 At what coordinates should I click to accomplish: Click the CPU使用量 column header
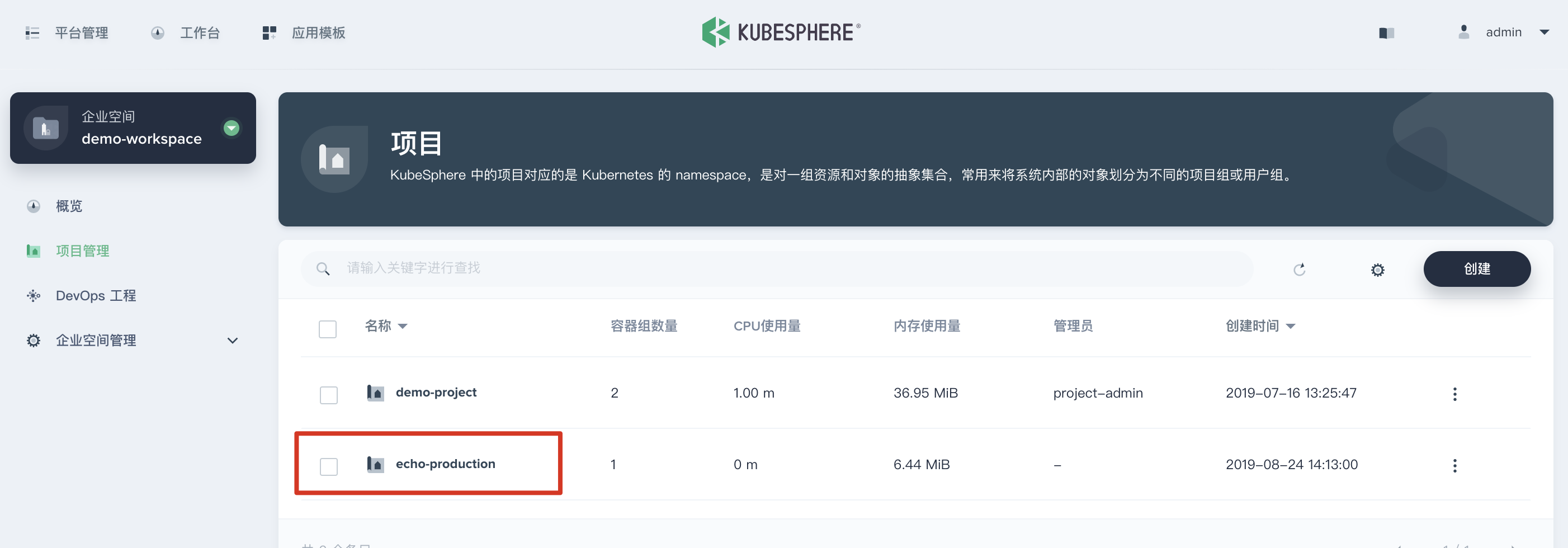pos(767,326)
